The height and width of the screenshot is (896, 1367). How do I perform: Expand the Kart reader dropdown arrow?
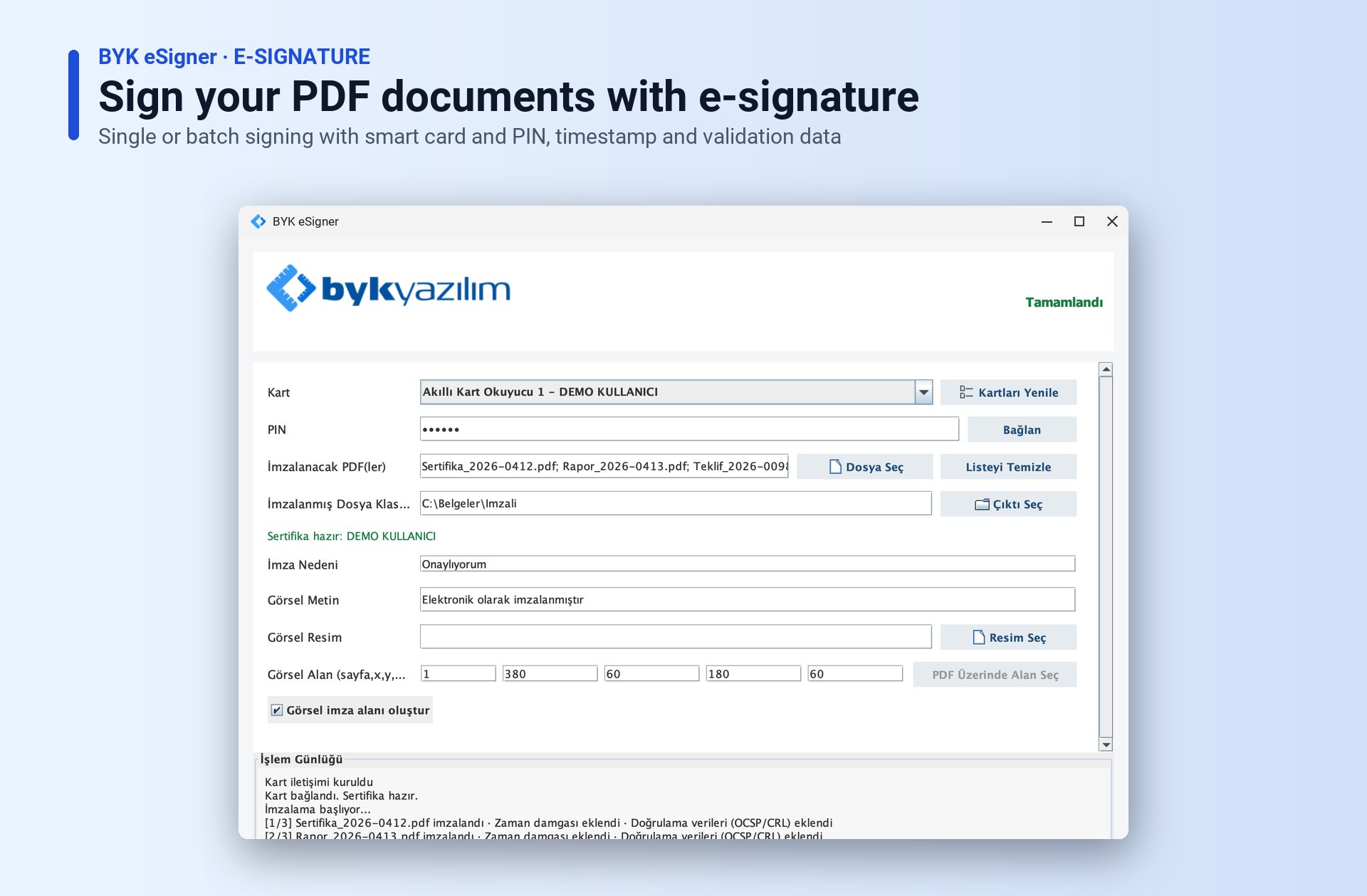coord(923,392)
